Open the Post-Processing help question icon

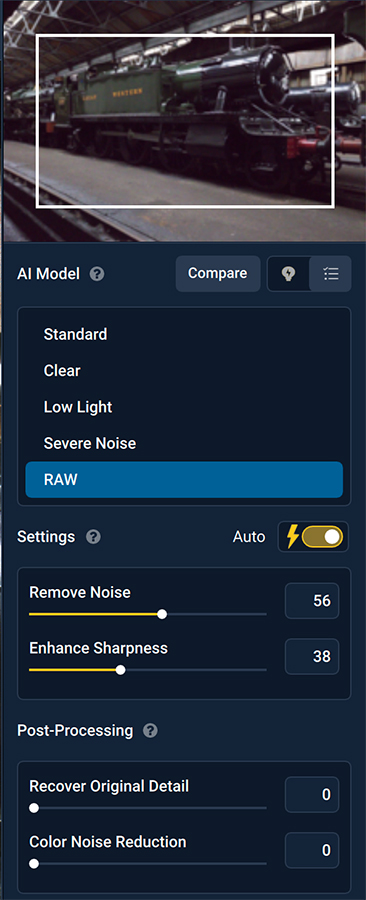click(x=150, y=731)
